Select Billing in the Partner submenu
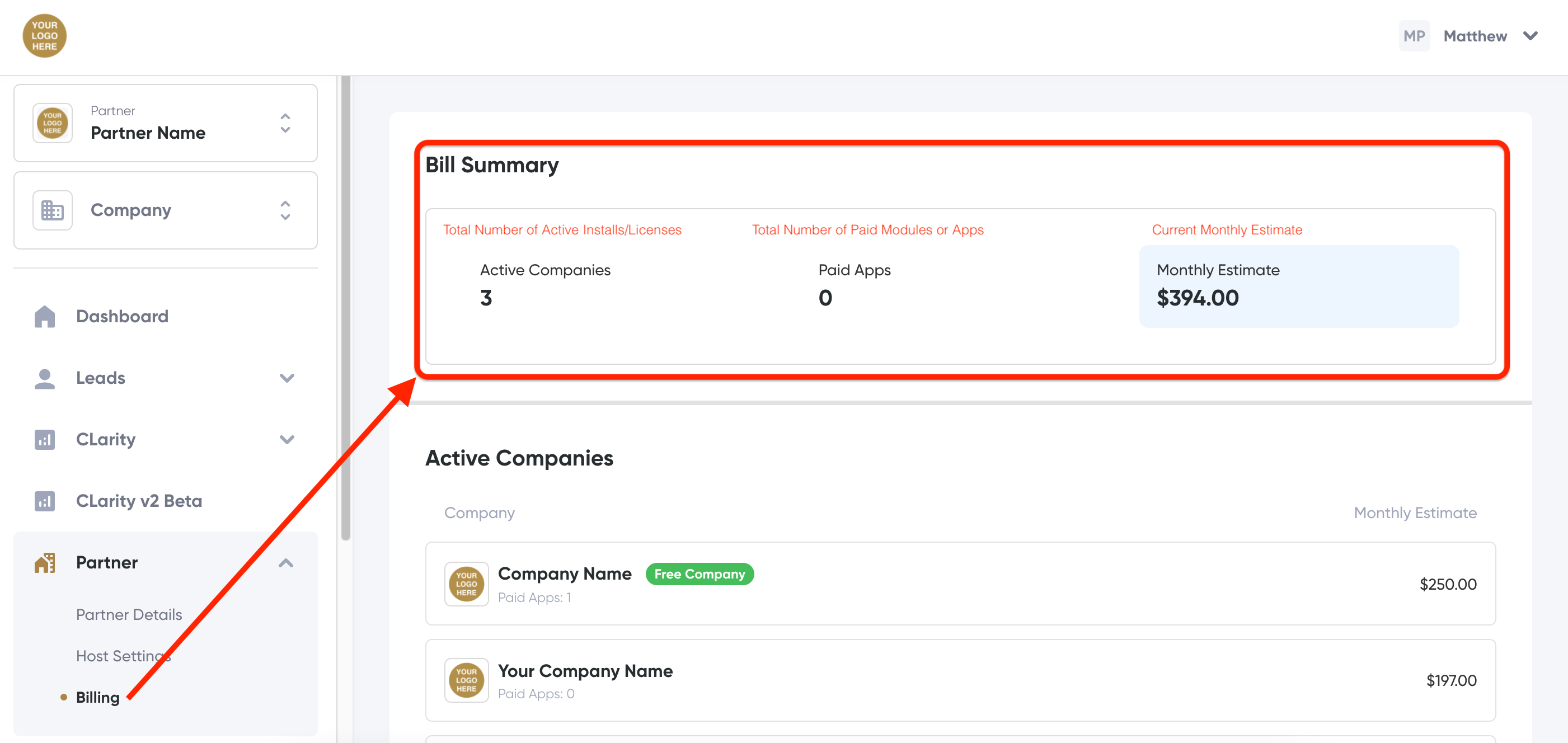 (x=97, y=697)
